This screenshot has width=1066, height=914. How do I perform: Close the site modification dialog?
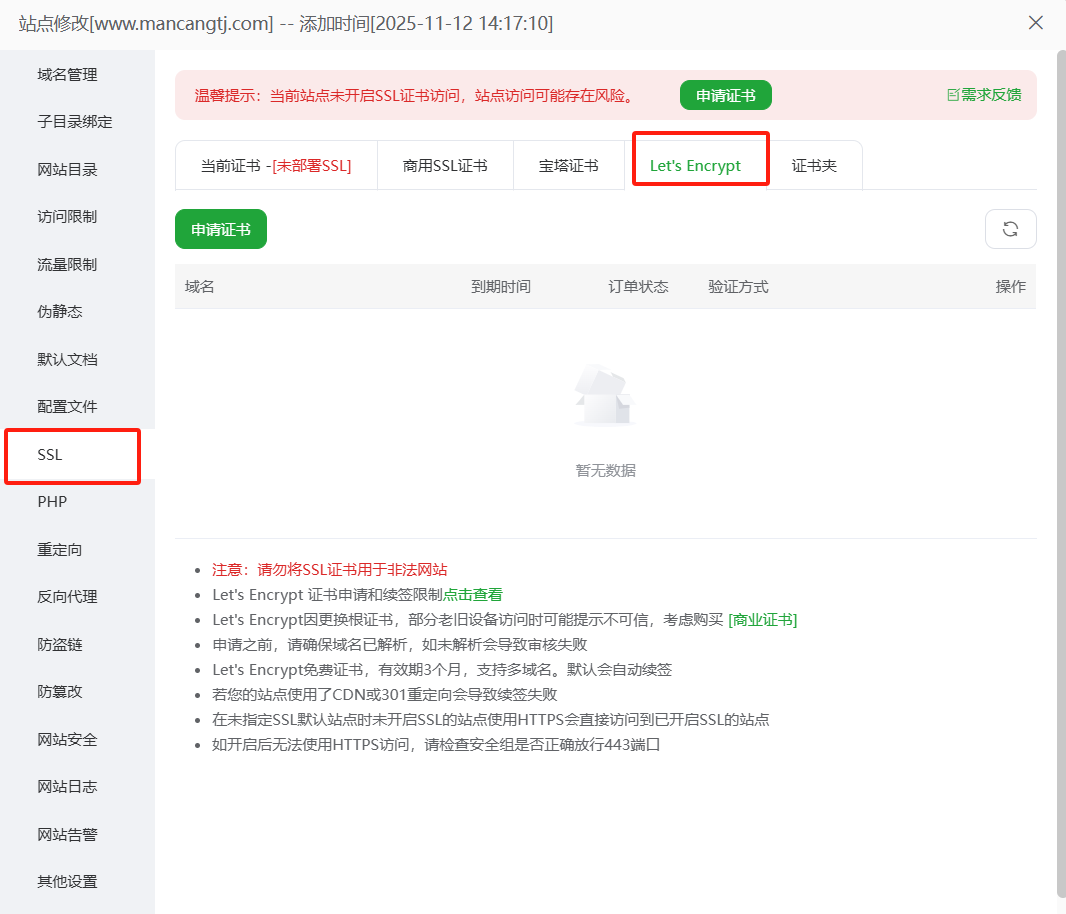(1036, 23)
